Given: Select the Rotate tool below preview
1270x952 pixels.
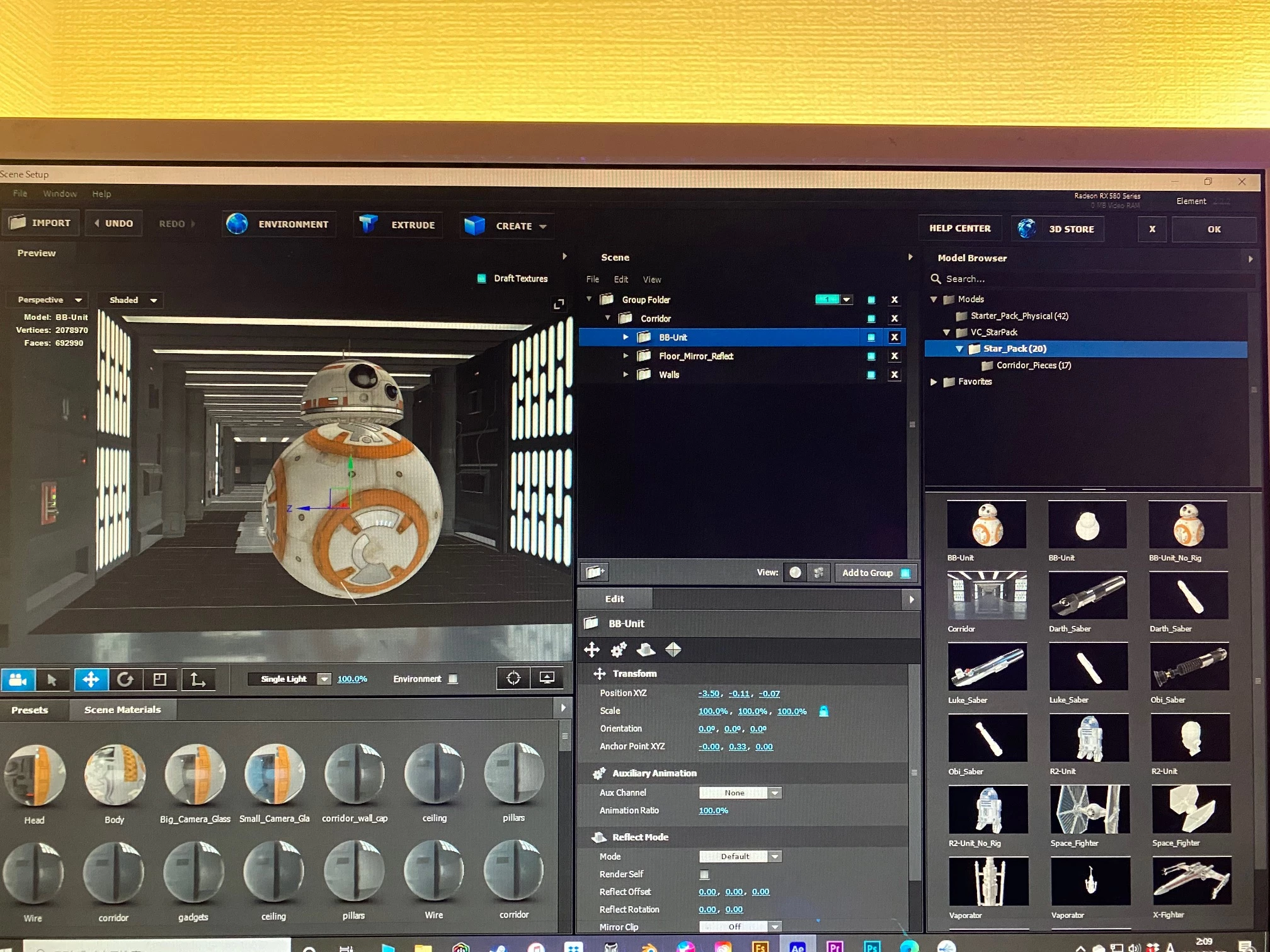Looking at the screenshot, I should pyautogui.click(x=125, y=679).
